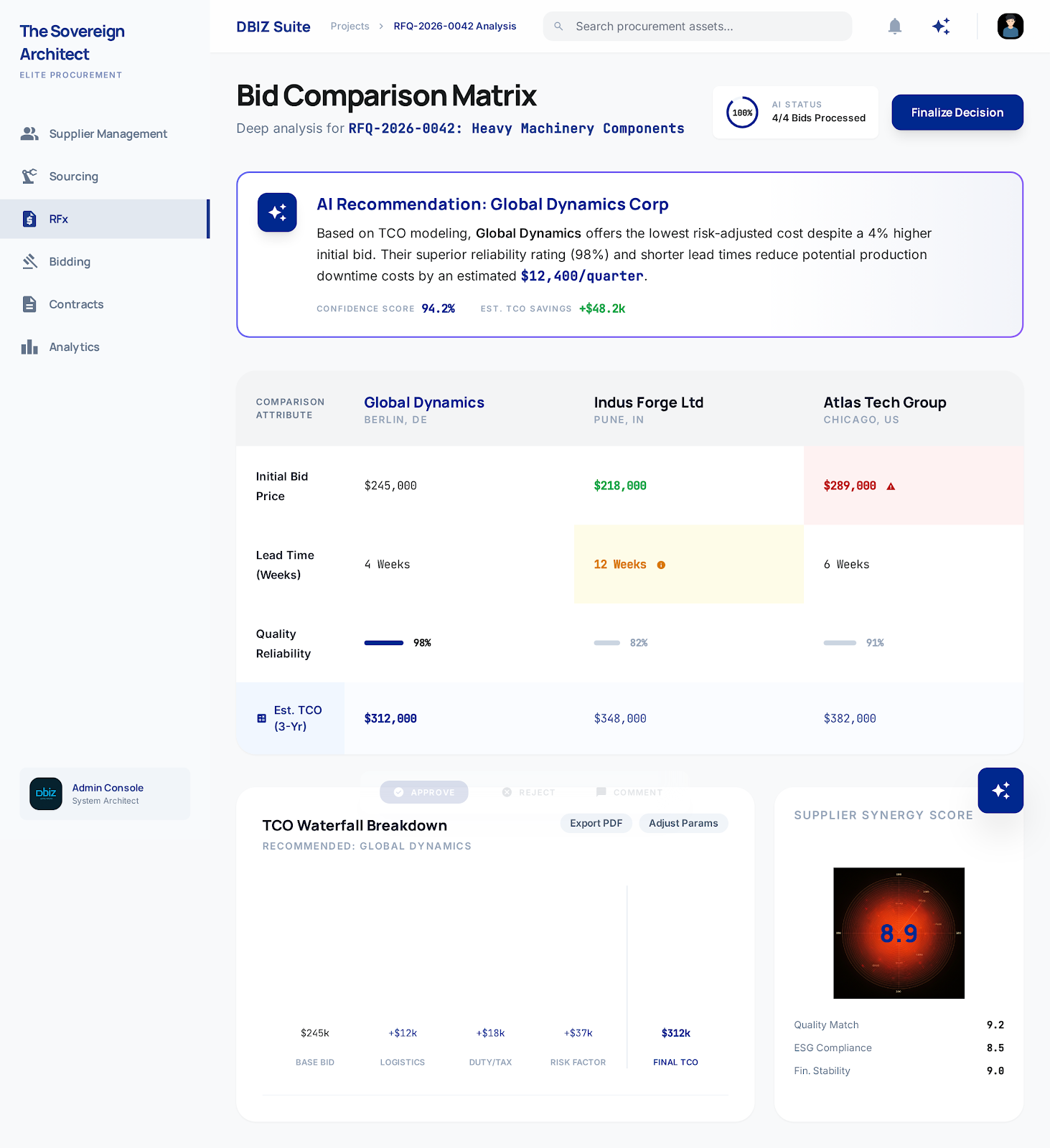Click the Sourcing robot arm icon

[29, 177]
